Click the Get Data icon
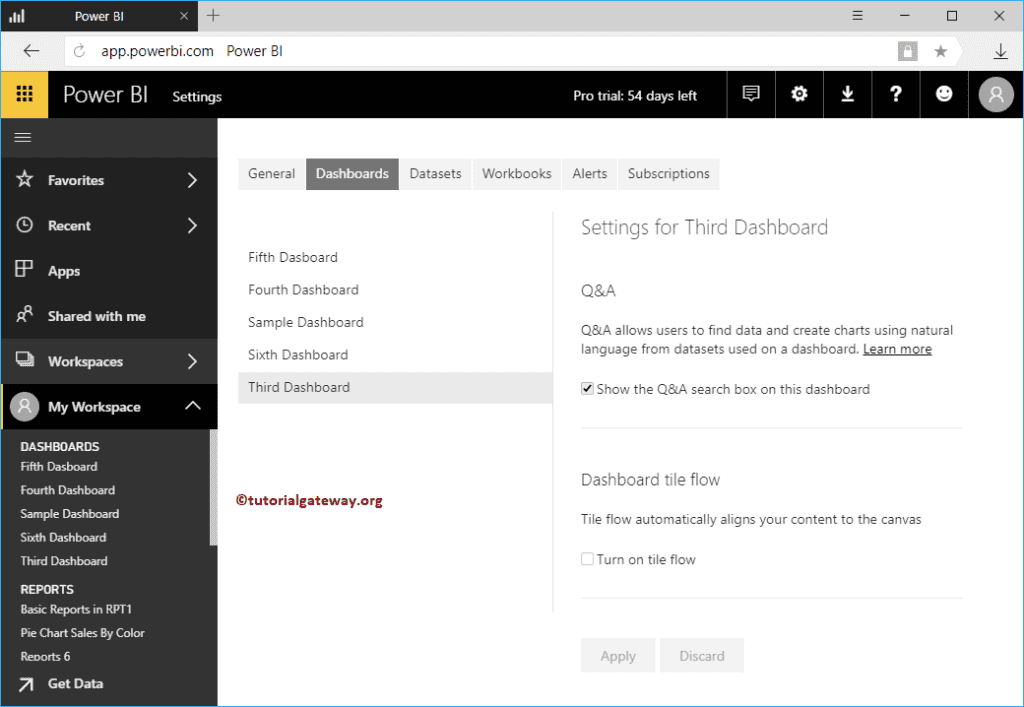The height and width of the screenshot is (707, 1024). [x=25, y=684]
